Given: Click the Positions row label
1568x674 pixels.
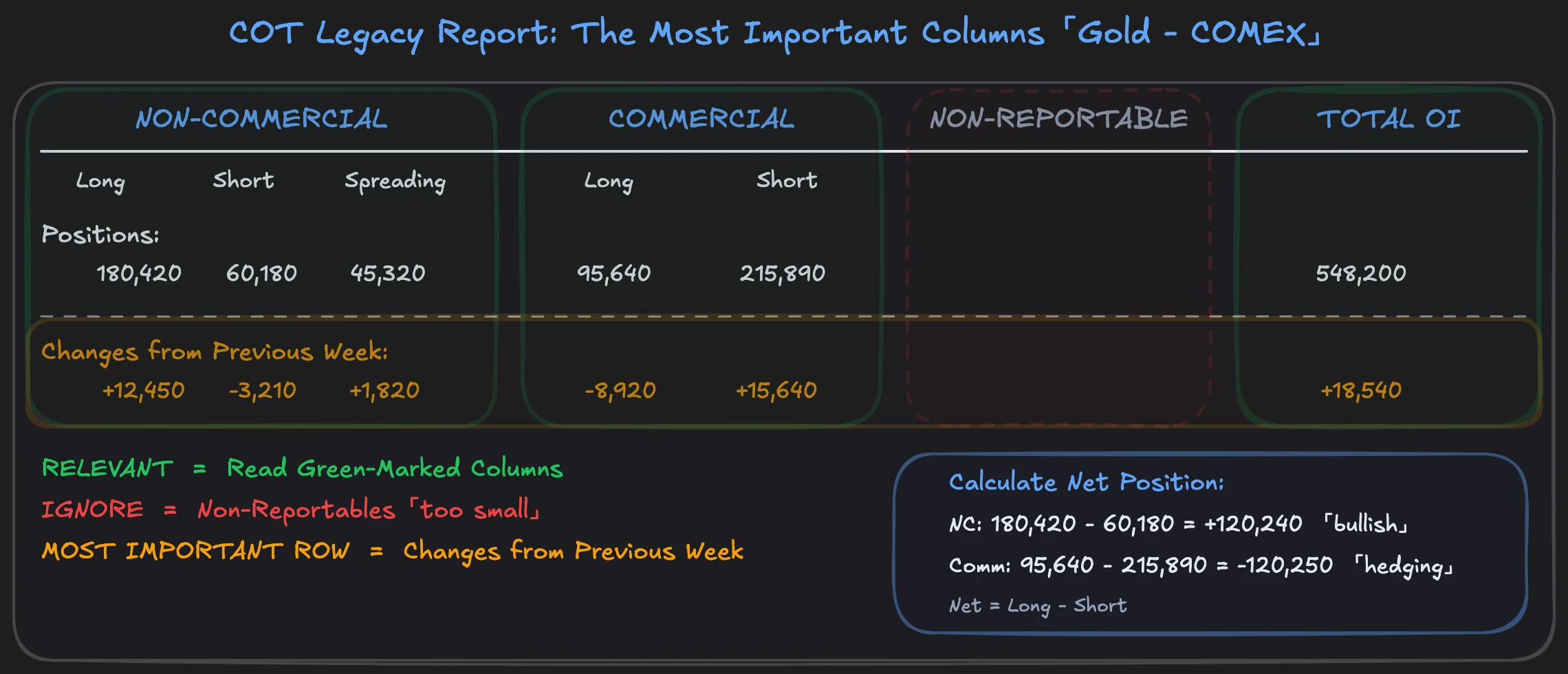Looking at the screenshot, I should 100,234.
